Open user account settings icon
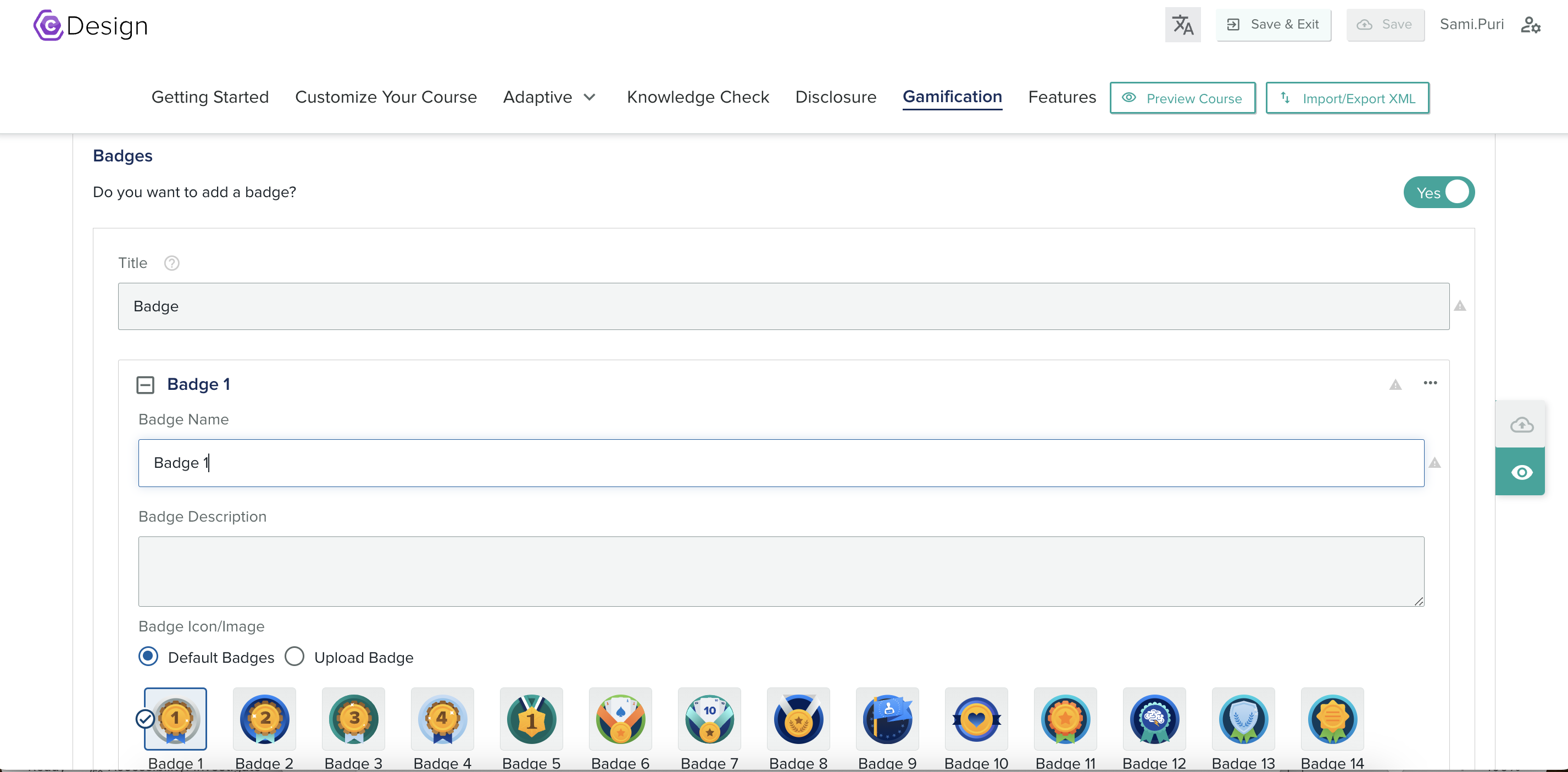This screenshot has height=772, width=1568. point(1530,25)
